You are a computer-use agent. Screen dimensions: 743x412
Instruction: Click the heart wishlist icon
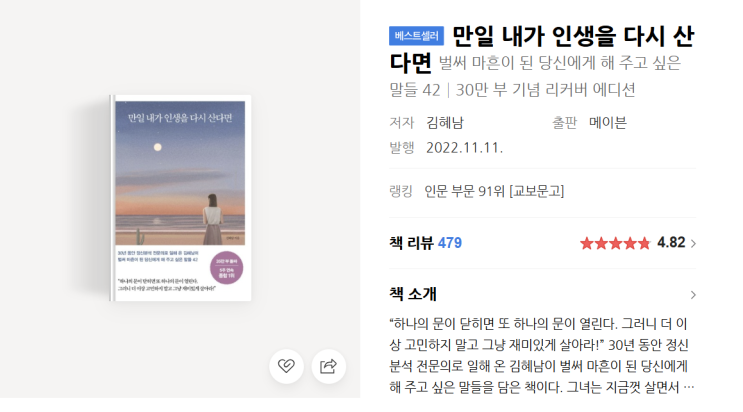click(286, 366)
